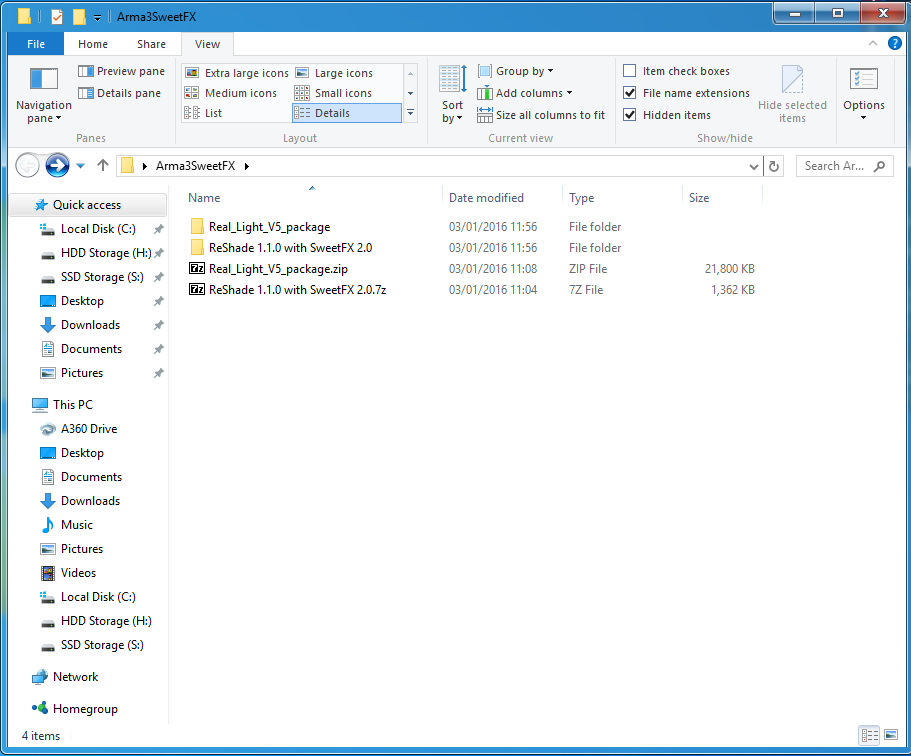Open the File tab
This screenshot has height=756, width=911.
[x=35, y=44]
